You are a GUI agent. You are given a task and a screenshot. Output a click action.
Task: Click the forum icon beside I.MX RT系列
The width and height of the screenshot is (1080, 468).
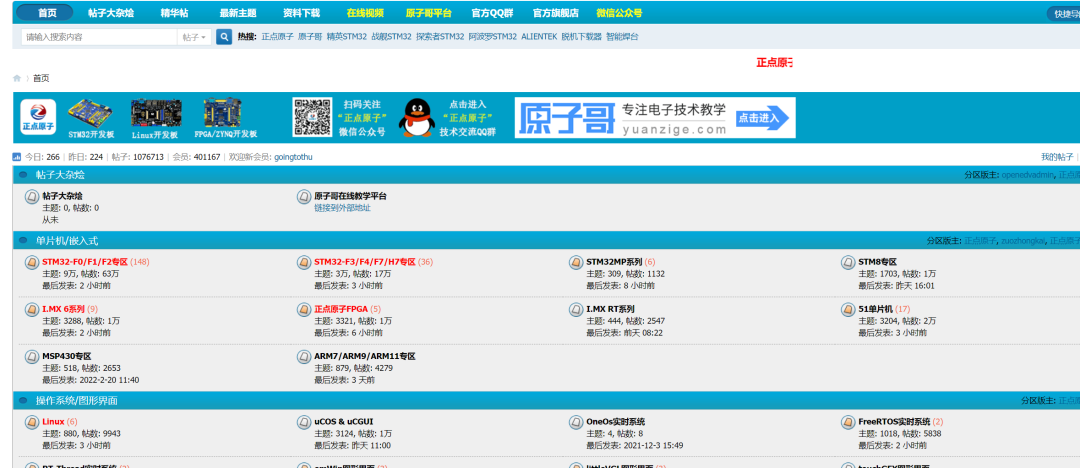point(576,309)
